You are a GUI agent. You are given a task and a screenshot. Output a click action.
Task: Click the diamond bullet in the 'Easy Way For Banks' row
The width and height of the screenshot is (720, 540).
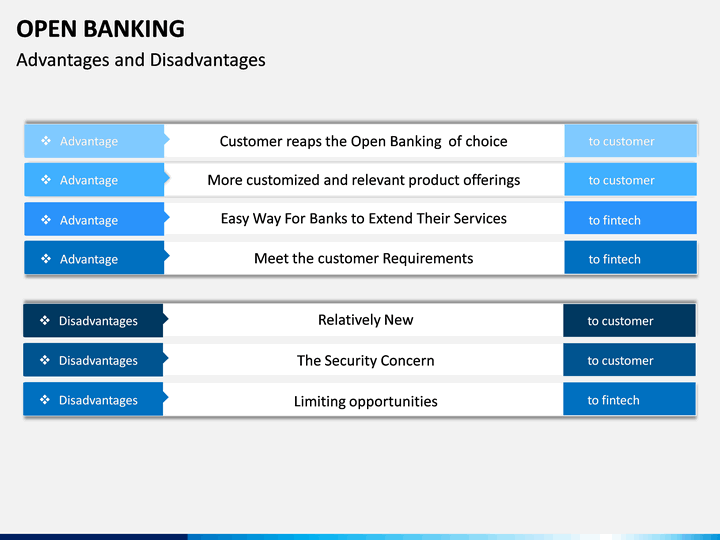coord(46,219)
